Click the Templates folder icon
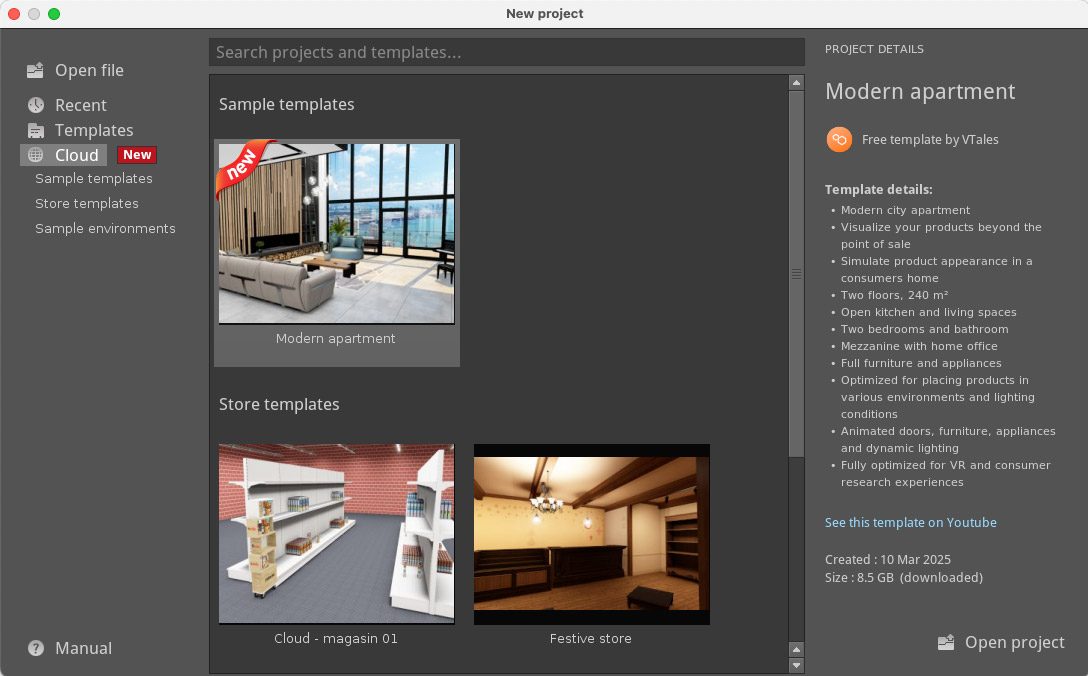 [36, 130]
